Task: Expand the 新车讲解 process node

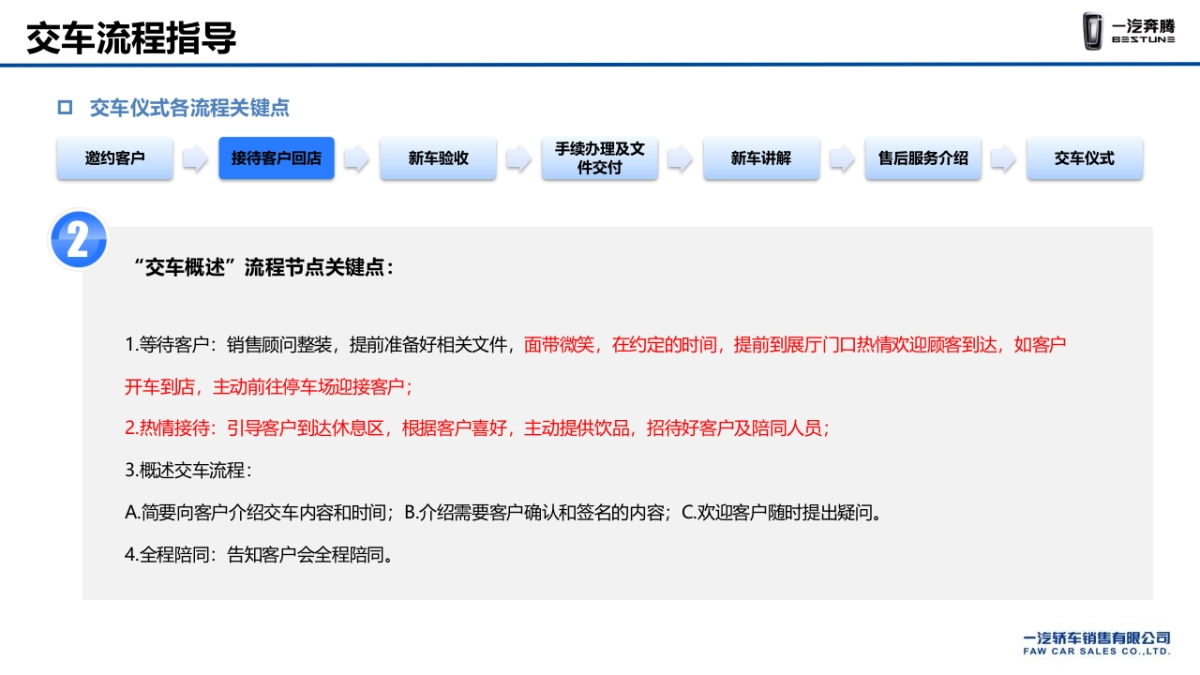Action: (x=761, y=159)
